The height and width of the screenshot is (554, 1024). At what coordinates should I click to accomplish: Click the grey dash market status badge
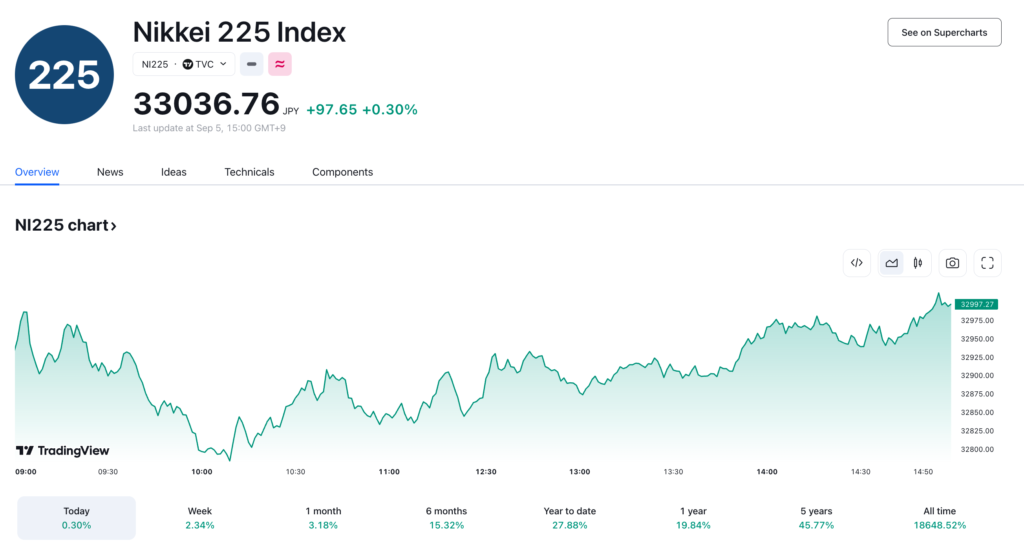click(x=251, y=64)
